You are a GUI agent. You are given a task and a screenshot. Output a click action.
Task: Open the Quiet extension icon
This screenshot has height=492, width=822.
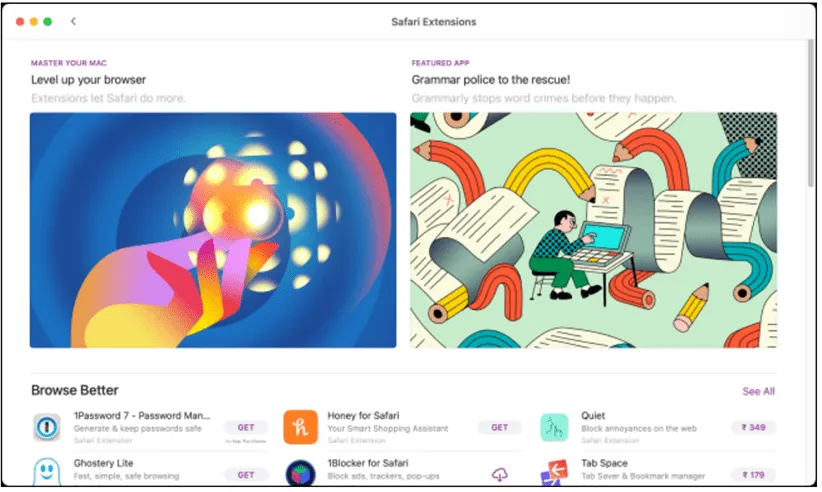(x=554, y=428)
